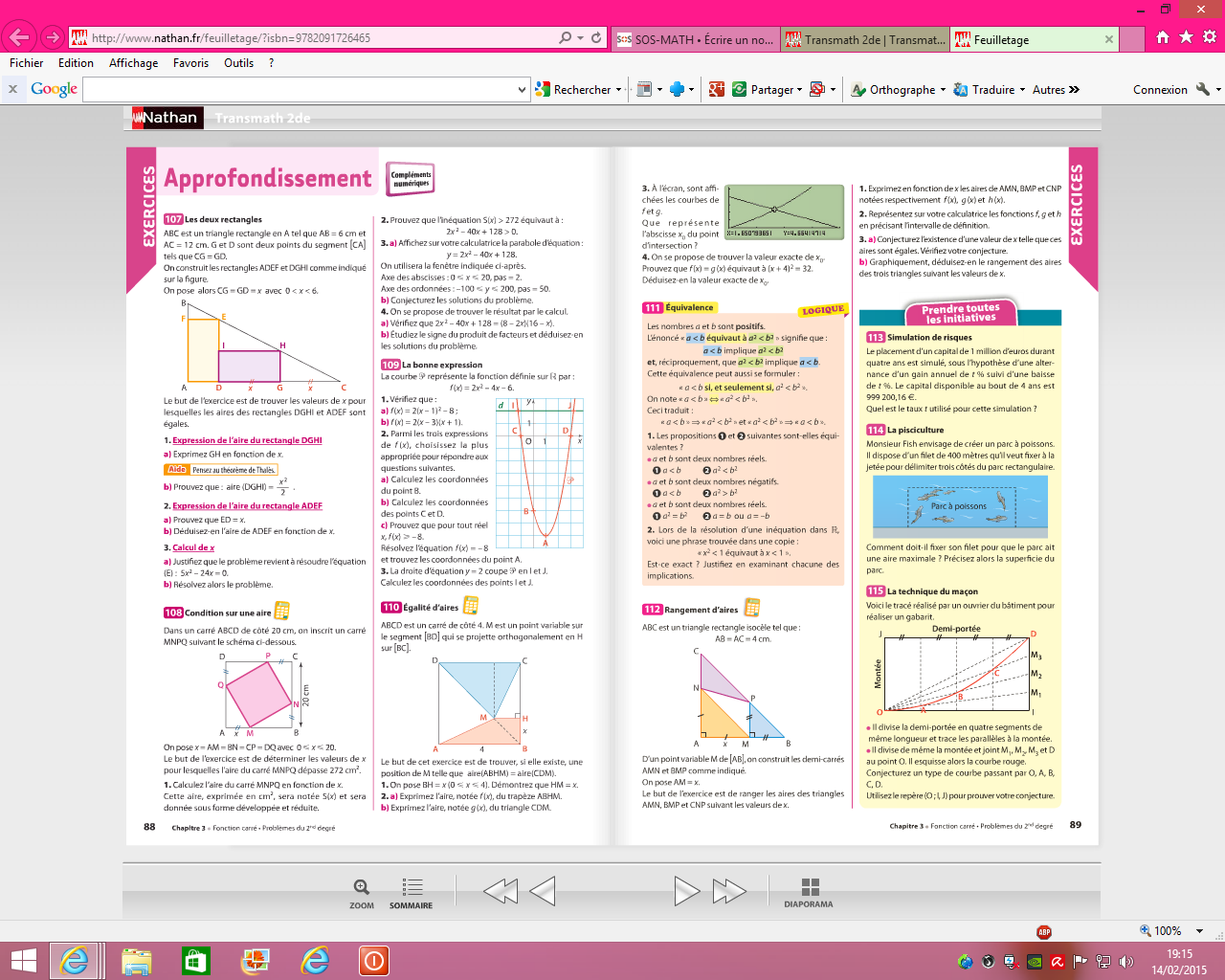Go to previous page with left arrow
This screenshot has height=980, width=1225.
[543, 892]
